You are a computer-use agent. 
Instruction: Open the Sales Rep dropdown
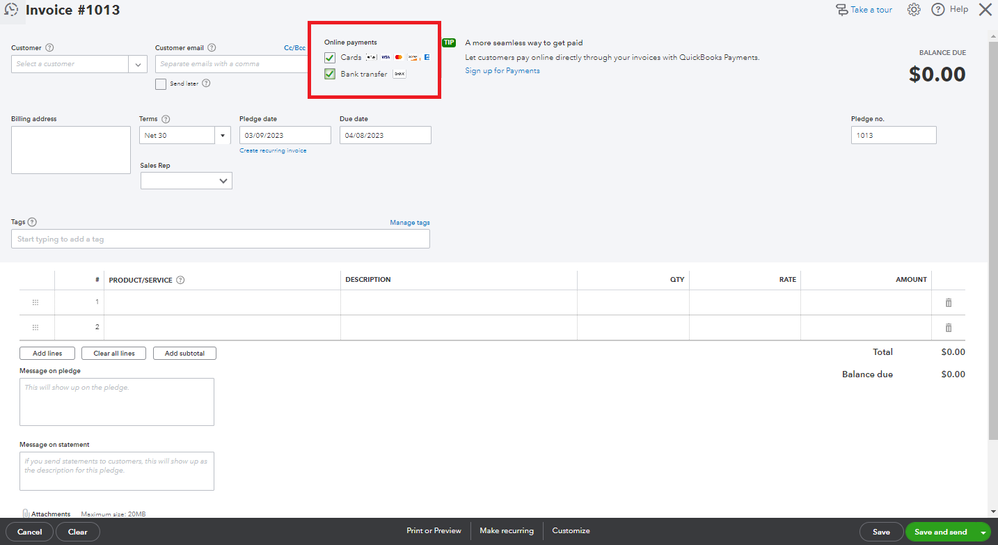click(186, 181)
